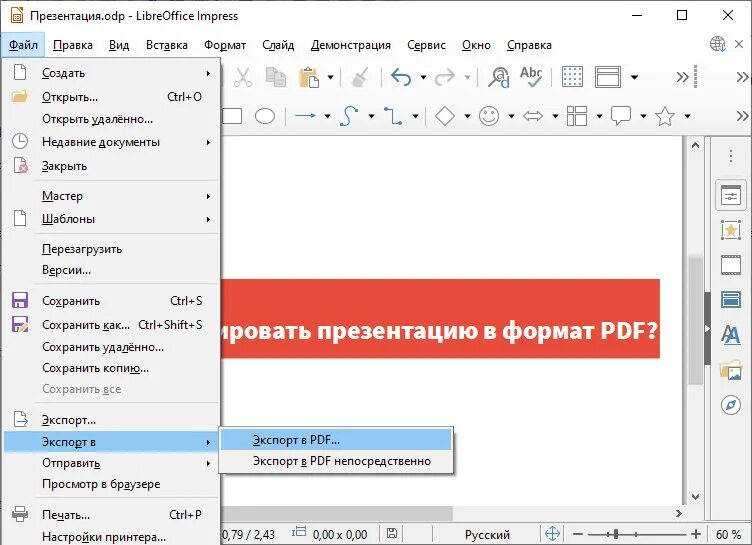
Task: Select the Curve drawing tool
Action: [349, 116]
